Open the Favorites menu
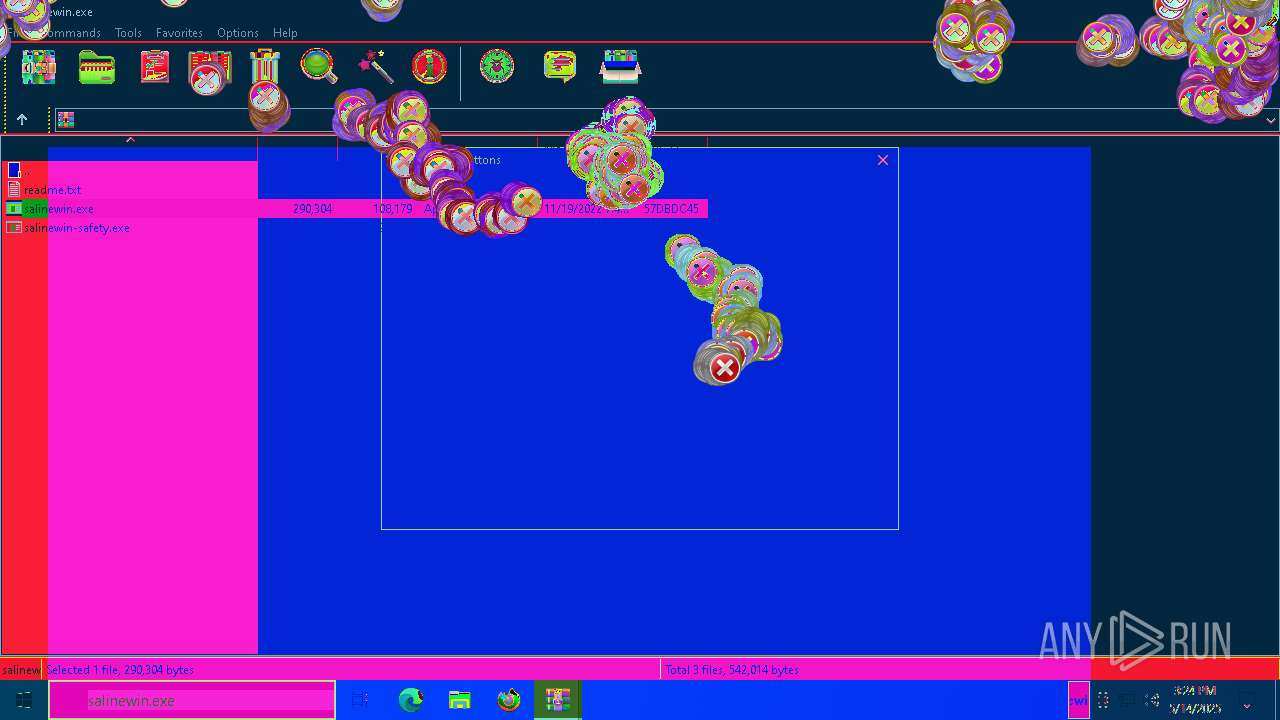This screenshot has width=1280, height=720. point(179,33)
